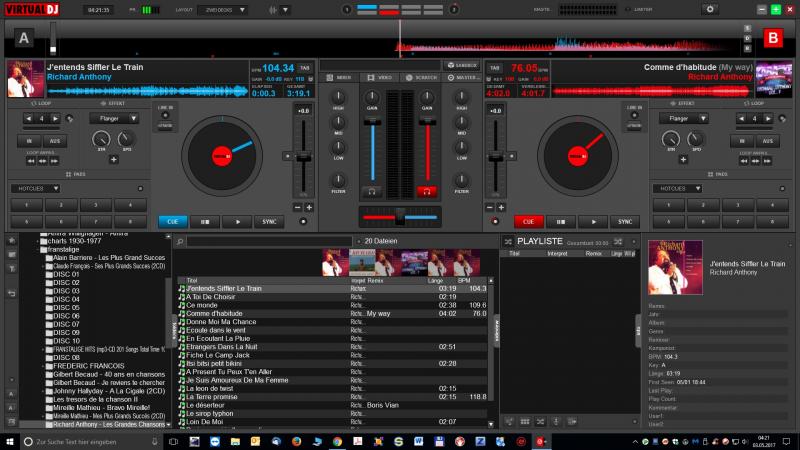Screen dimensions: 800x450
Task: Toggle red record dot on deck B
Action: 494,221
